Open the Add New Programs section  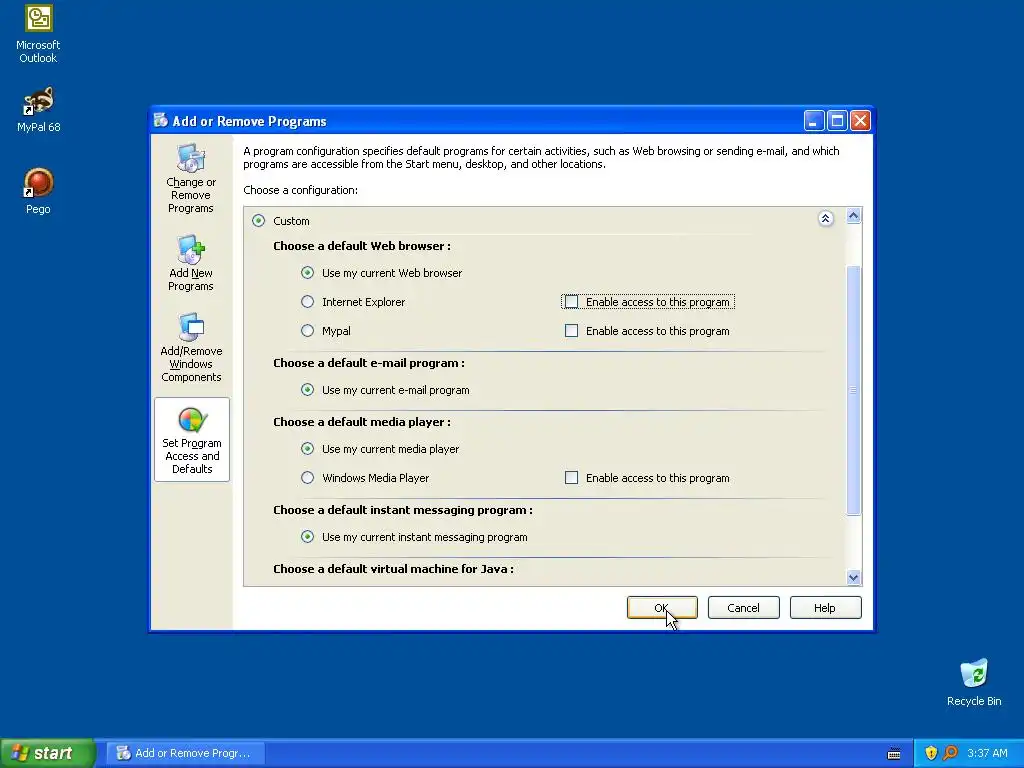(191, 263)
